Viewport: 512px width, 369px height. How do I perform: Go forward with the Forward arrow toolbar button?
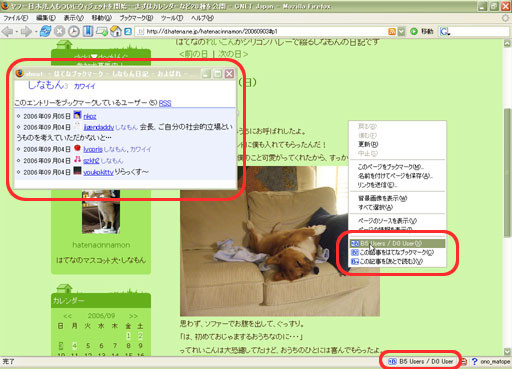click(26, 32)
